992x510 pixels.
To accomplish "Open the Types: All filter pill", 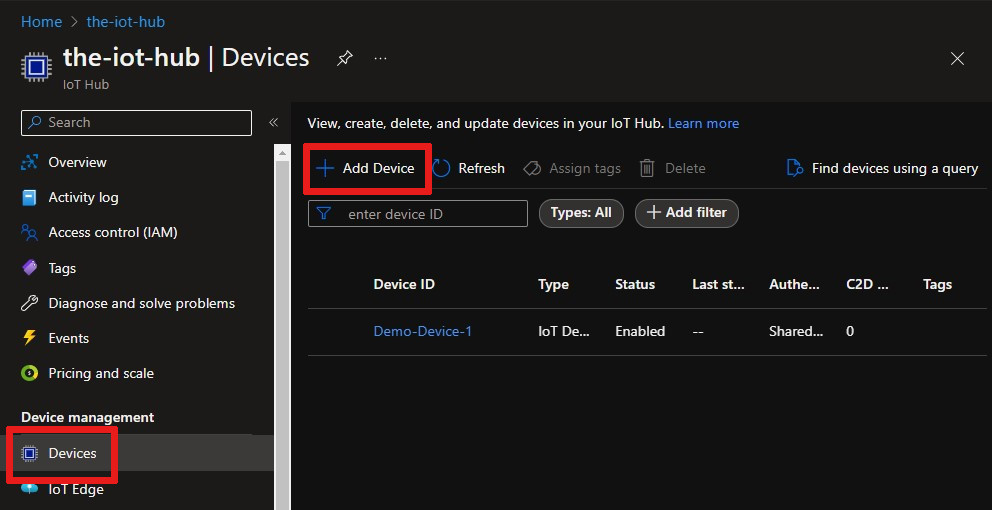I will (x=581, y=213).
